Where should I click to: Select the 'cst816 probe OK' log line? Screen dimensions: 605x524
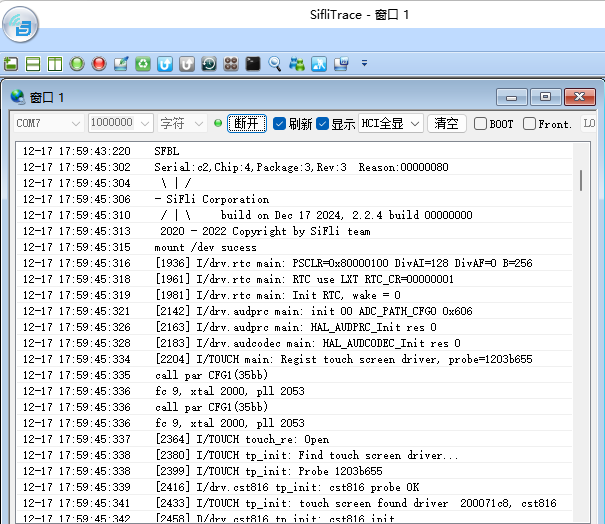(295, 487)
